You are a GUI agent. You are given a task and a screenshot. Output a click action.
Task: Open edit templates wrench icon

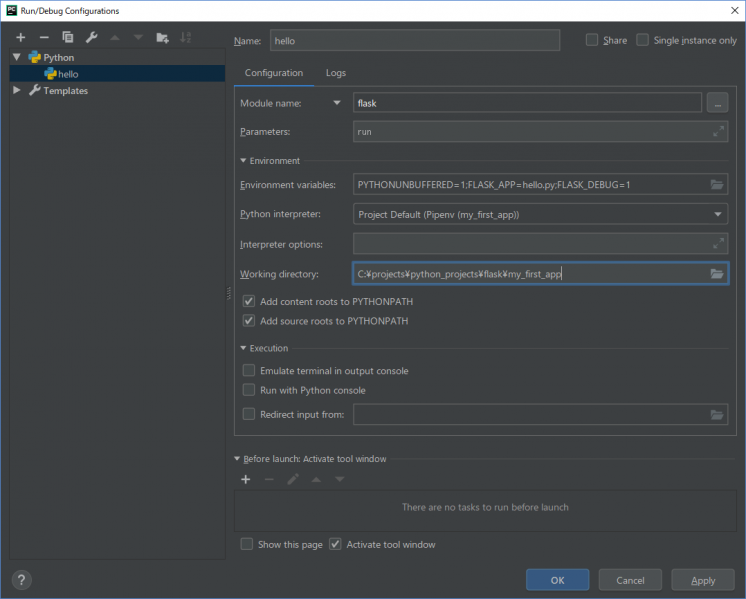[x=91, y=37]
